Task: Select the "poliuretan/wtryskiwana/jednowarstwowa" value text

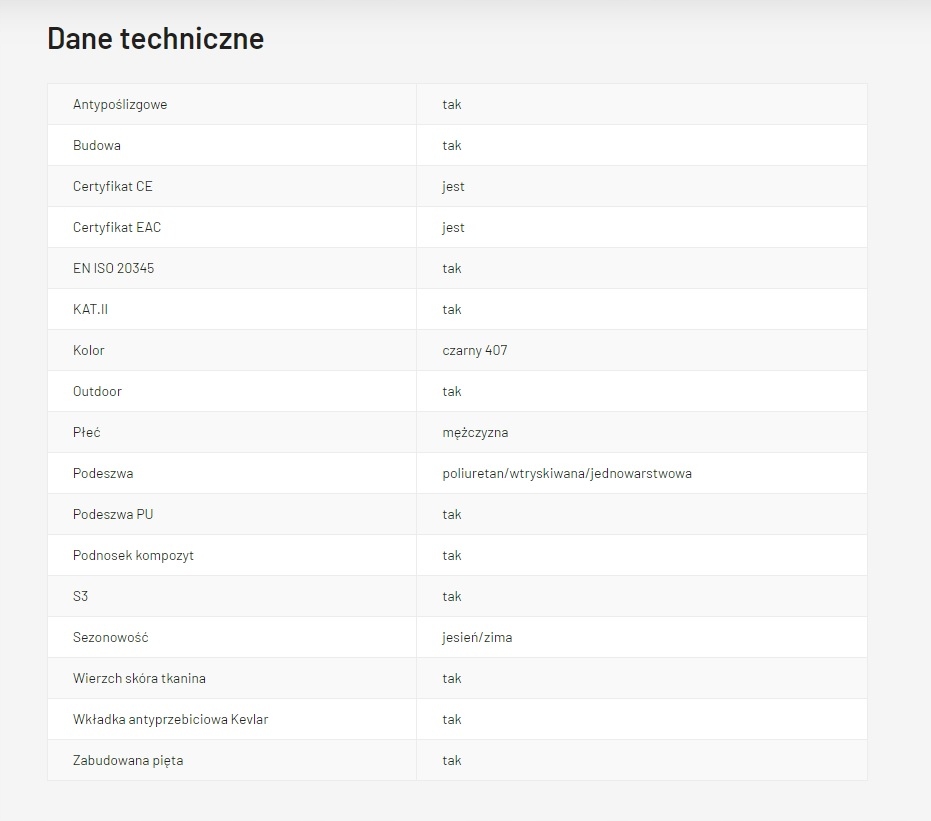Action: pos(567,473)
